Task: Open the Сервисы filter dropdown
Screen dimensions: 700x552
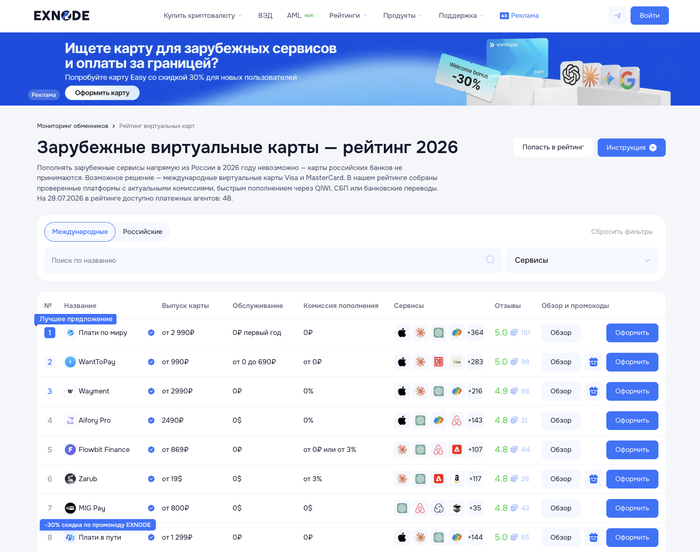Action: pyautogui.click(x=582, y=260)
